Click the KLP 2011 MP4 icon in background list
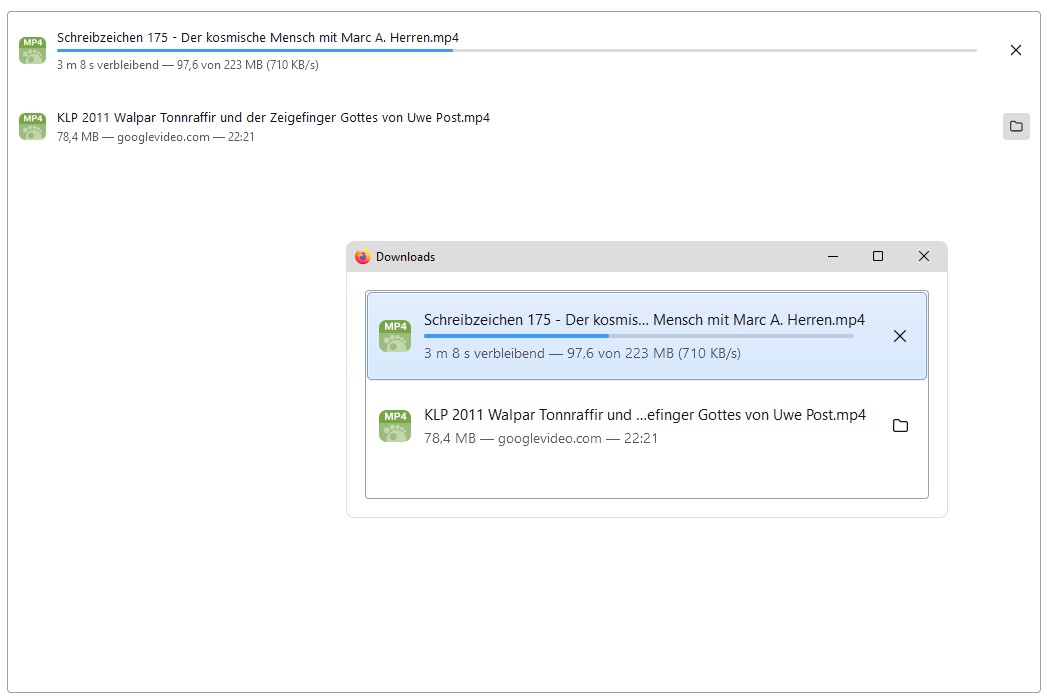Screen dimensions: 1046x700 pos(33,126)
